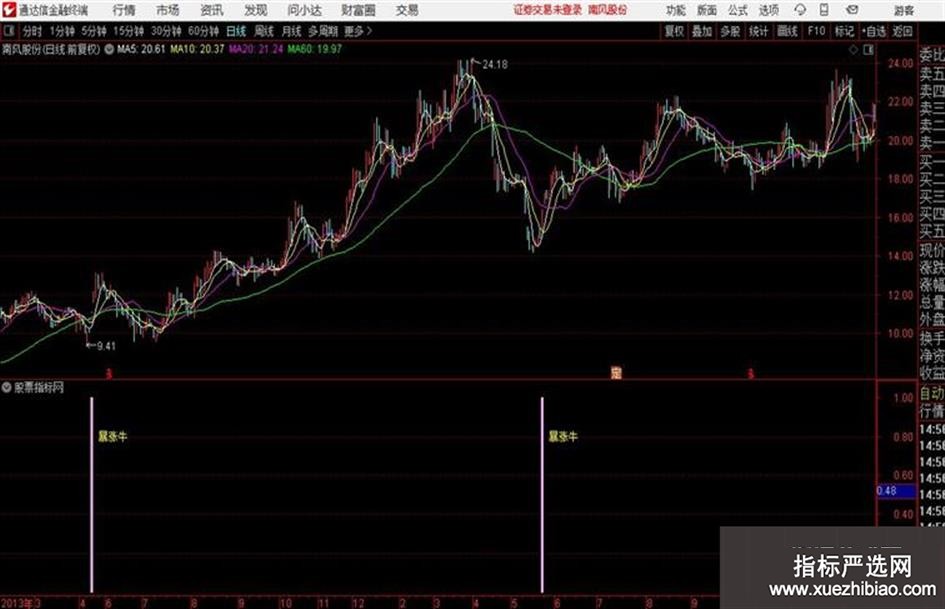This screenshot has height=609, width=945.
Task: Click the MA60: 19.97 indicator label
Action: point(314,49)
